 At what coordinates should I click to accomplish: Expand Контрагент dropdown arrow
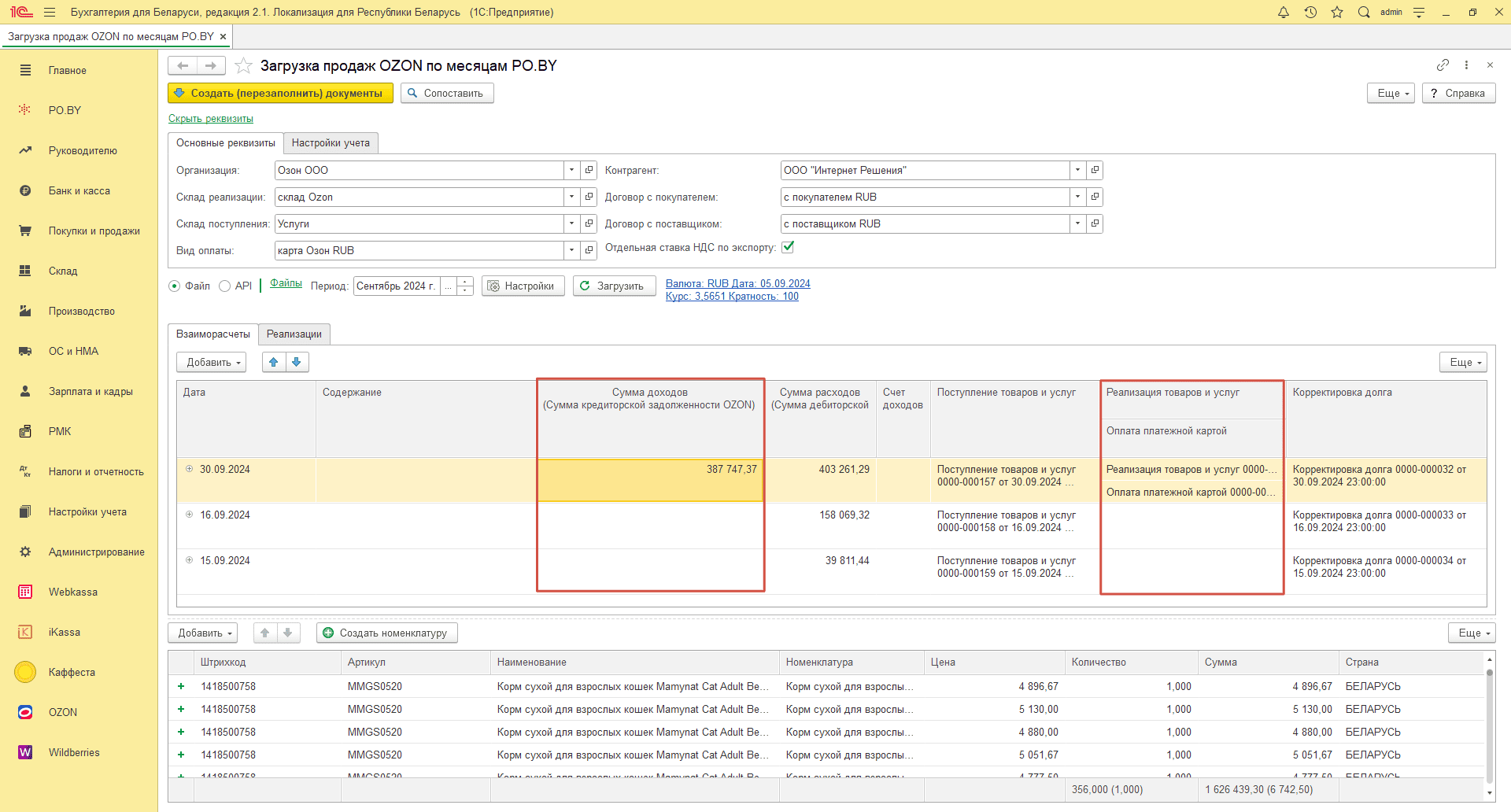pos(1078,170)
